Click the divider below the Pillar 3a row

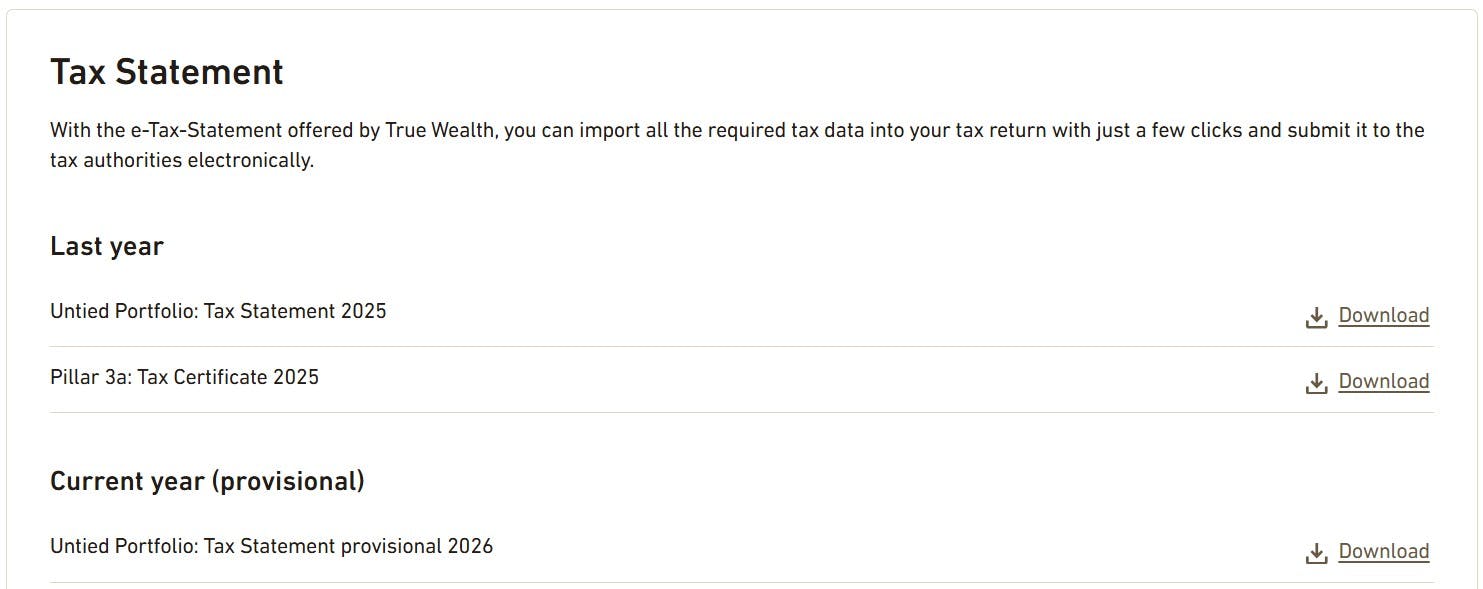741,412
